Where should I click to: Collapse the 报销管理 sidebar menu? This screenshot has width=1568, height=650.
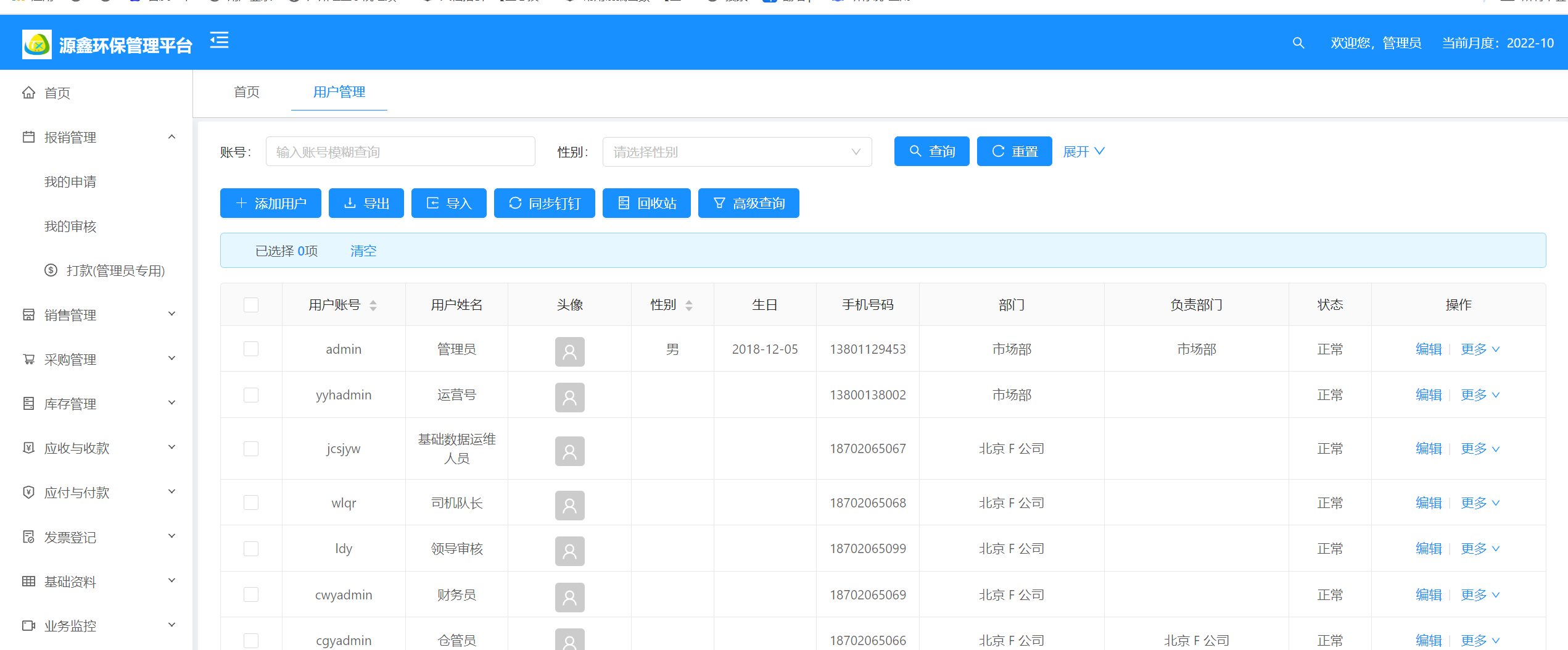click(172, 136)
